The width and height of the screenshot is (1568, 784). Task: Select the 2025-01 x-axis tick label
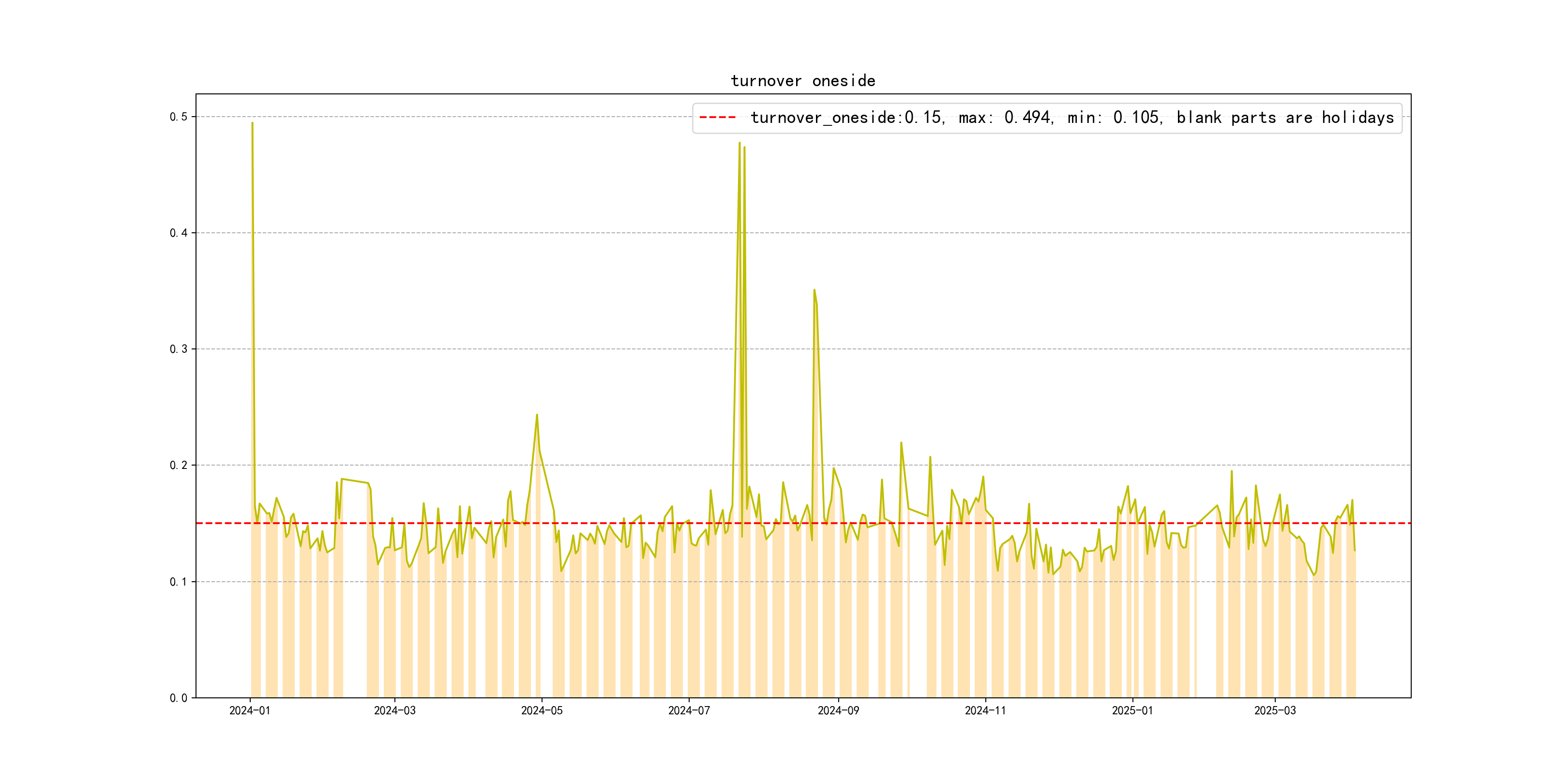pyautogui.click(x=1132, y=710)
